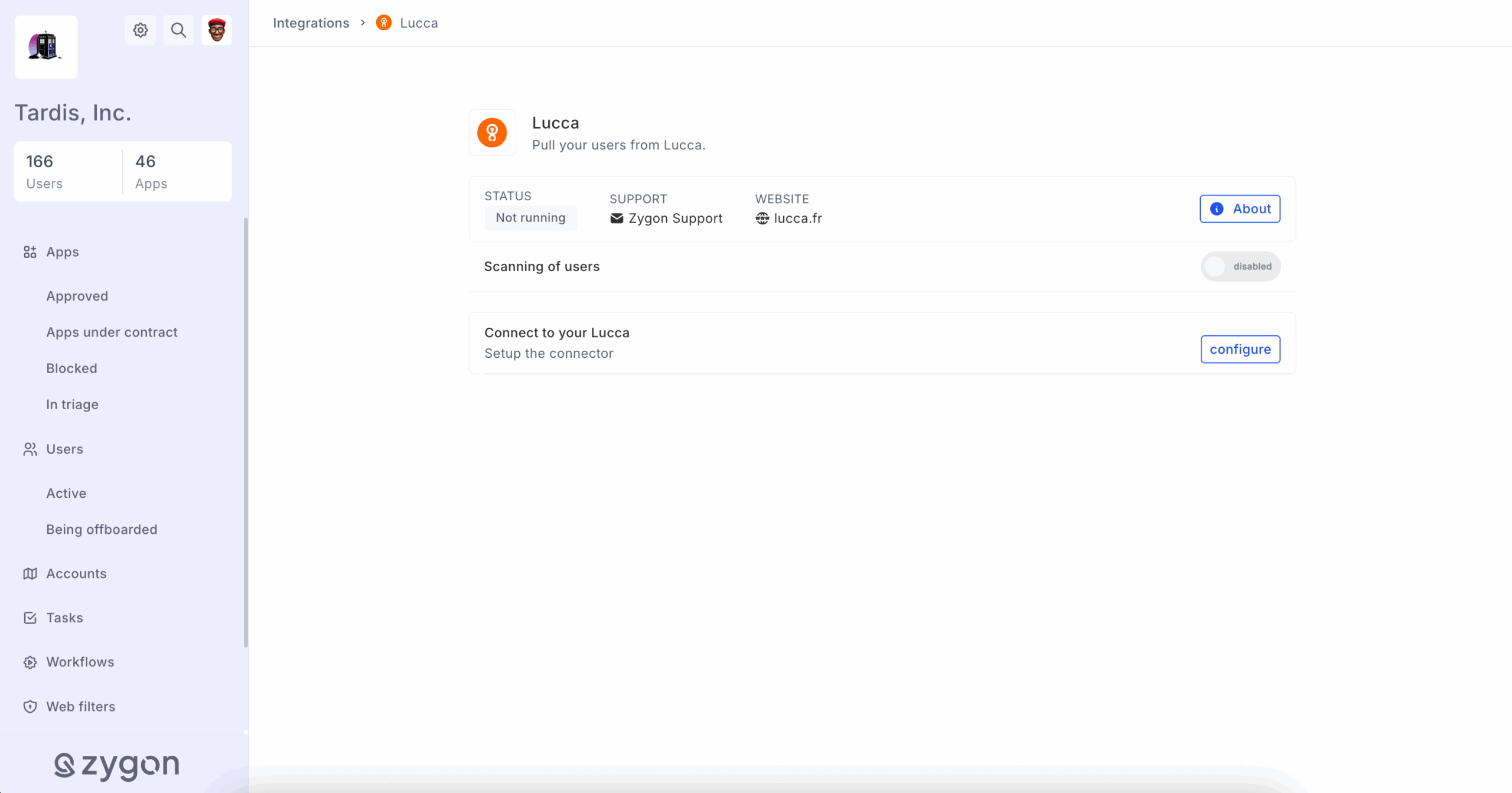Click the info icon in About button

tap(1217, 209)
